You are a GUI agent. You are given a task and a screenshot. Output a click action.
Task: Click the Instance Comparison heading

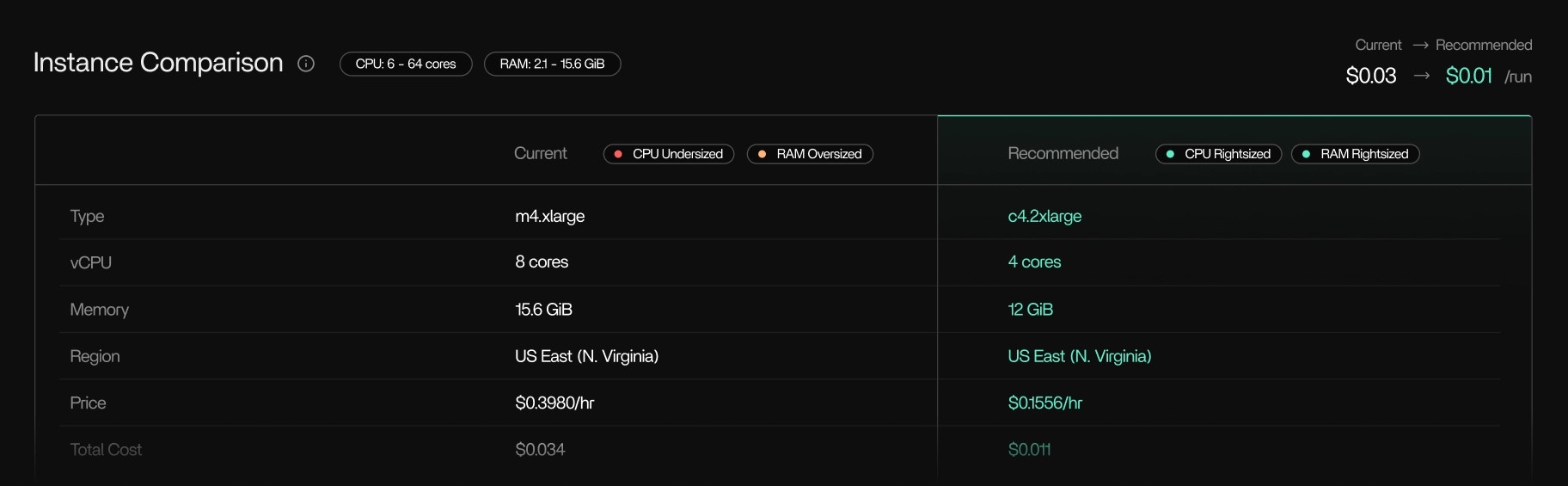[x=158, y=63]
